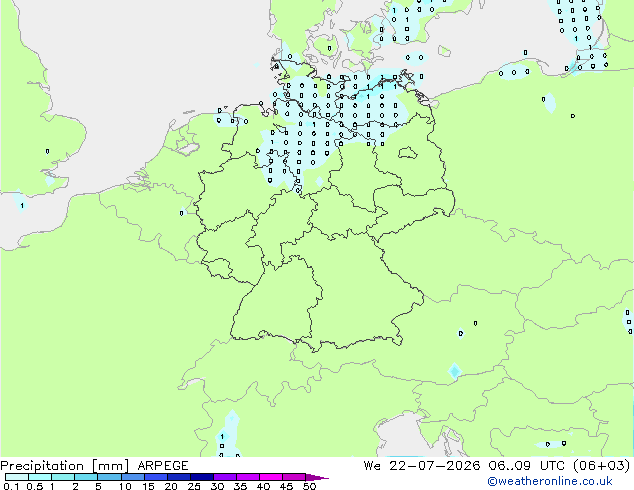
Task: Click the legend value label '15'
Action: (148, 486)
